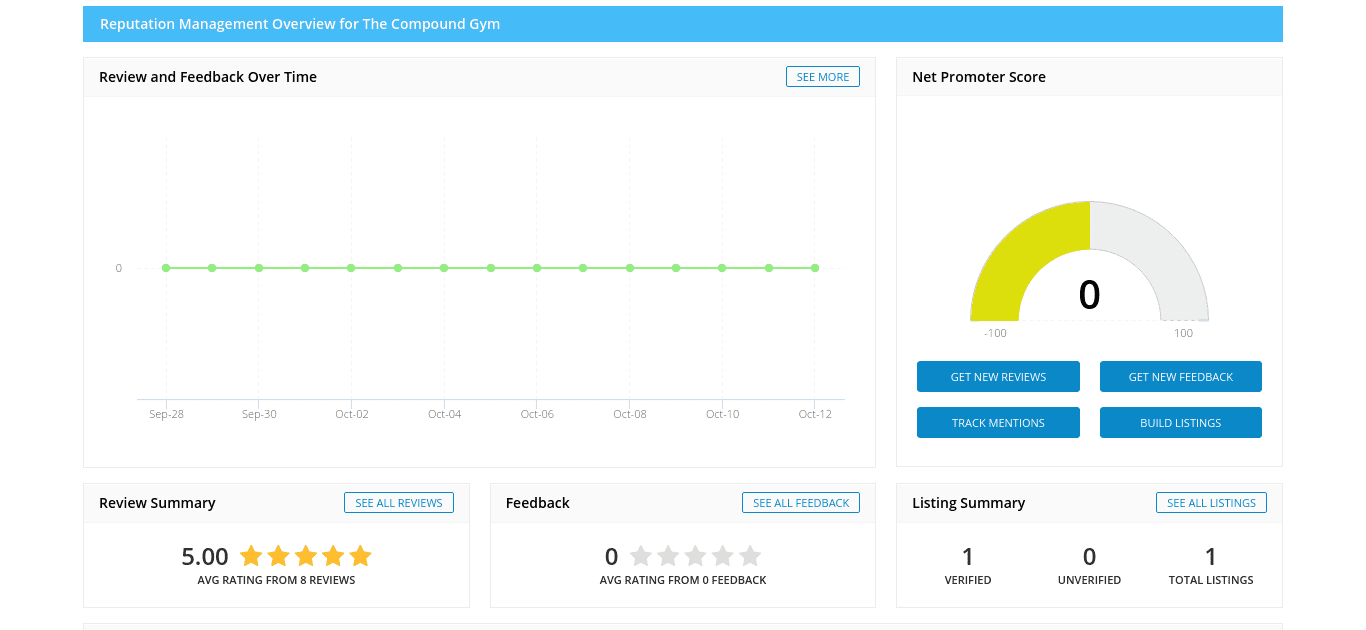
Task: Click the 'Feedback' panel title
Action: (x=538, y=503)
